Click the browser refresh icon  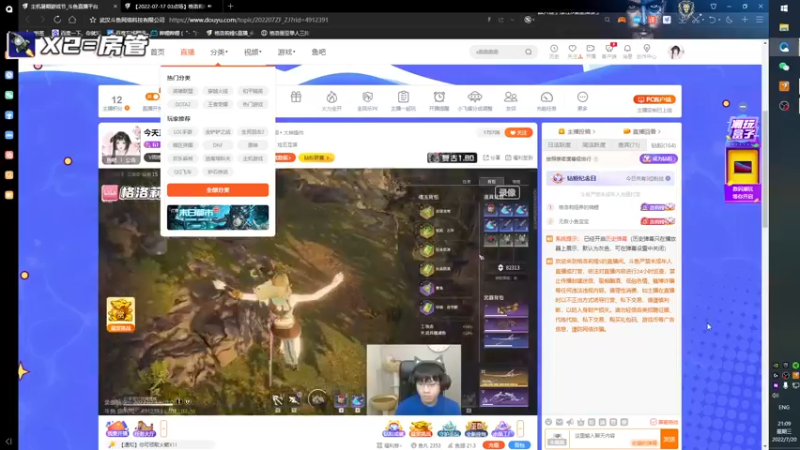pyautogui.click(x=57, y=19)
